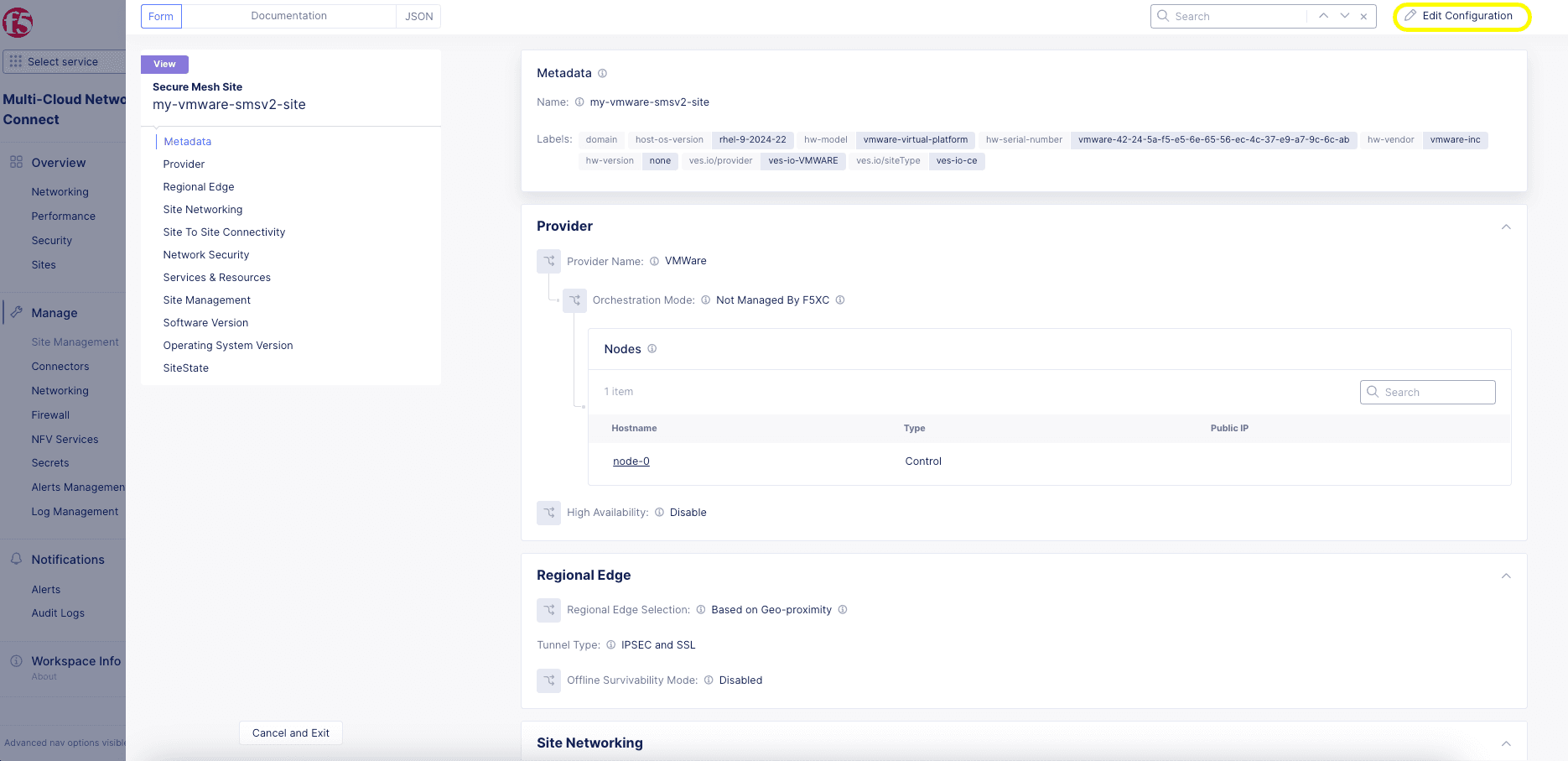This screenshot has height=761, width=1568.
Task: Click the info icon next to Metadata heading
Action: [602, 74]
